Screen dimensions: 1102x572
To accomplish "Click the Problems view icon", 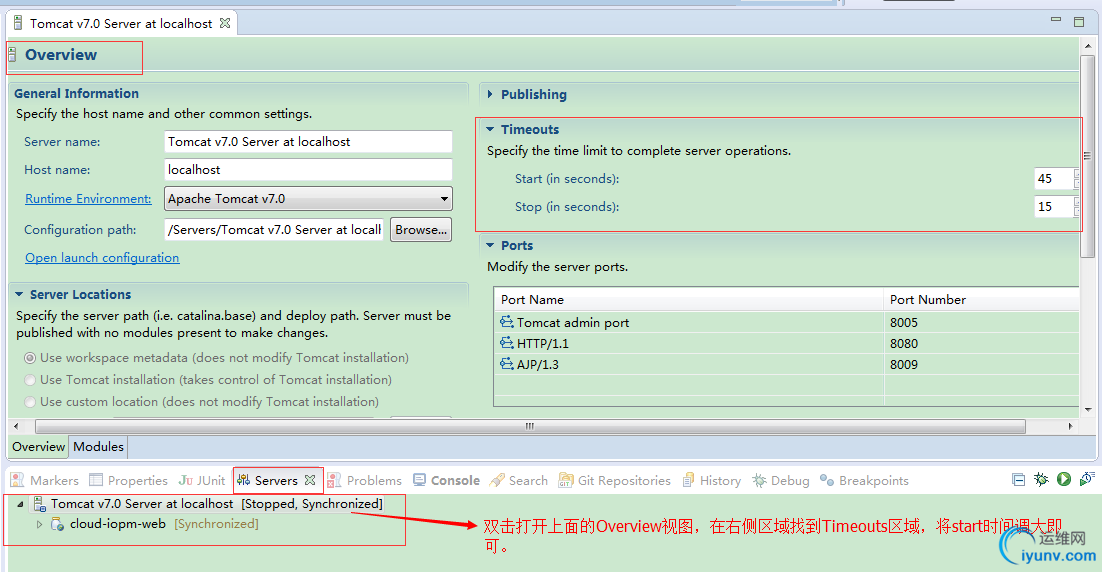I will (x=335, y=480).
